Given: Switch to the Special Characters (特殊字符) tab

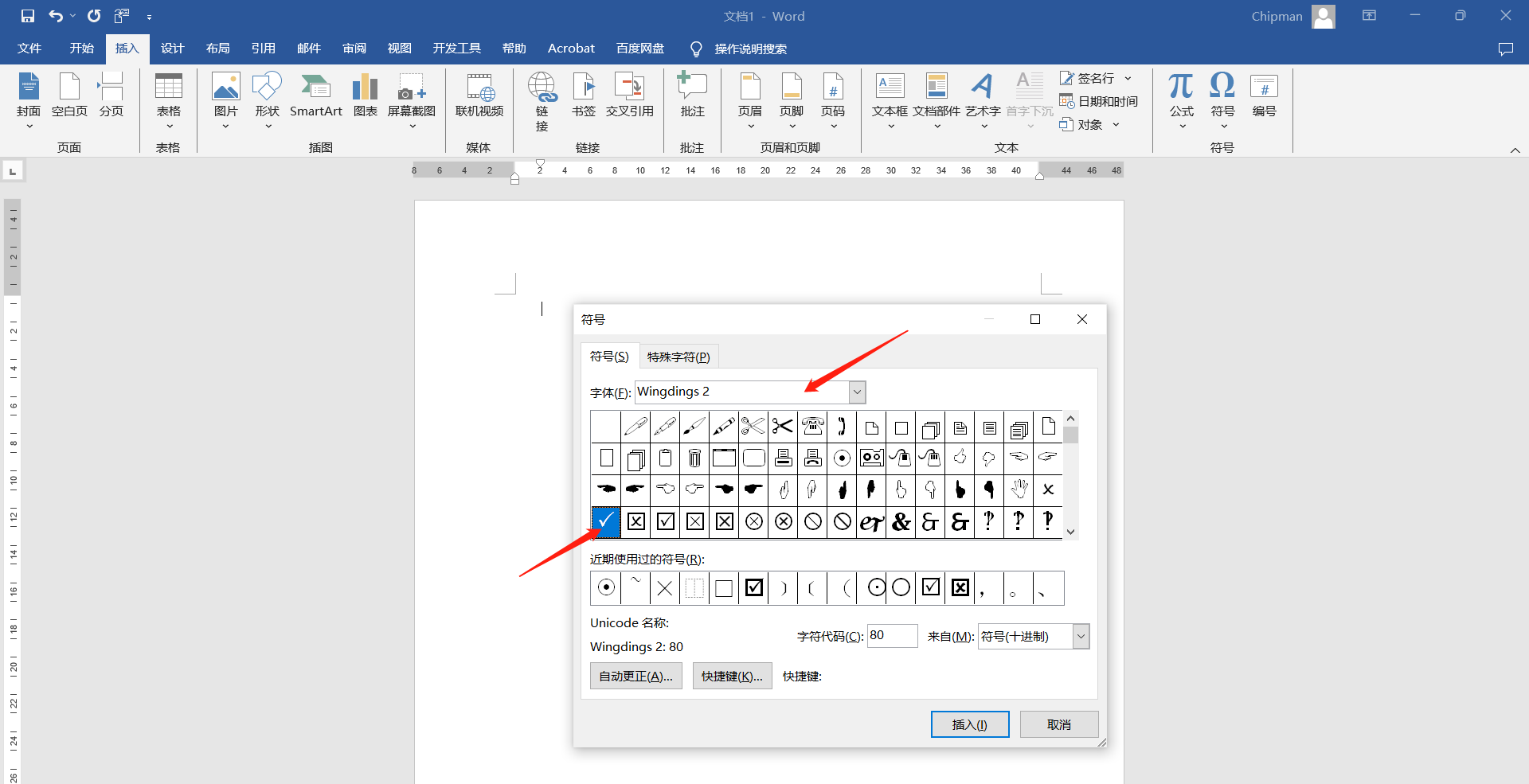Looking at the screenshot, I should pyautogui.click(x=678, y=357).
